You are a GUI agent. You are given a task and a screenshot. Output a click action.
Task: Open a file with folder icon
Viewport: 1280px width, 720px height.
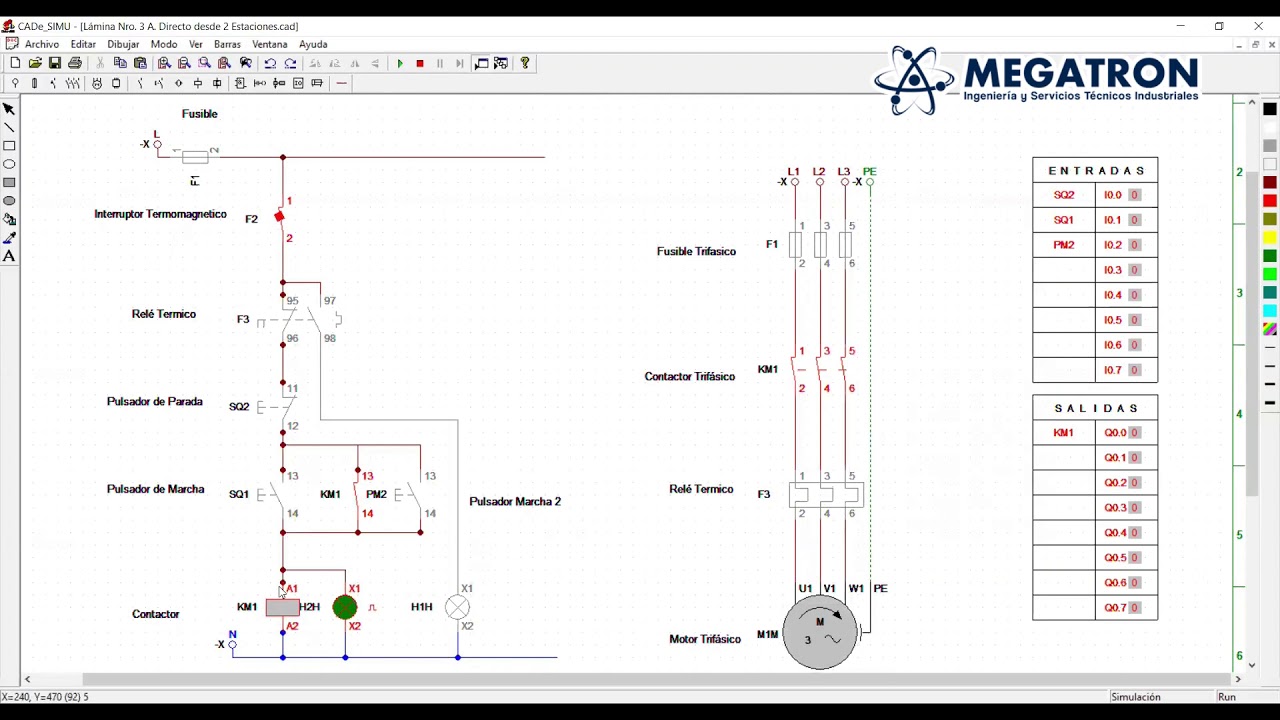(35, 63)
